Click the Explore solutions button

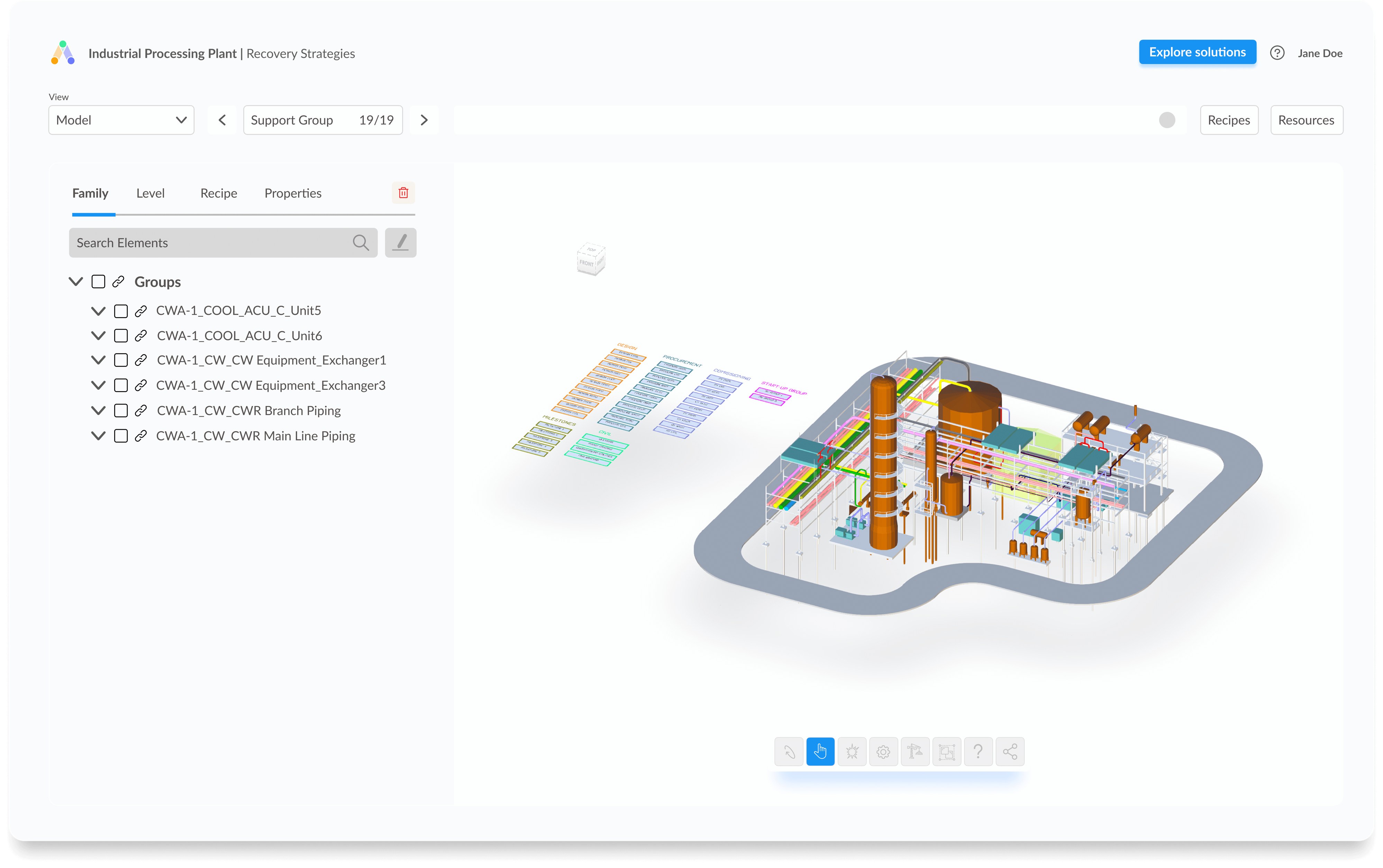point(1198,52)
